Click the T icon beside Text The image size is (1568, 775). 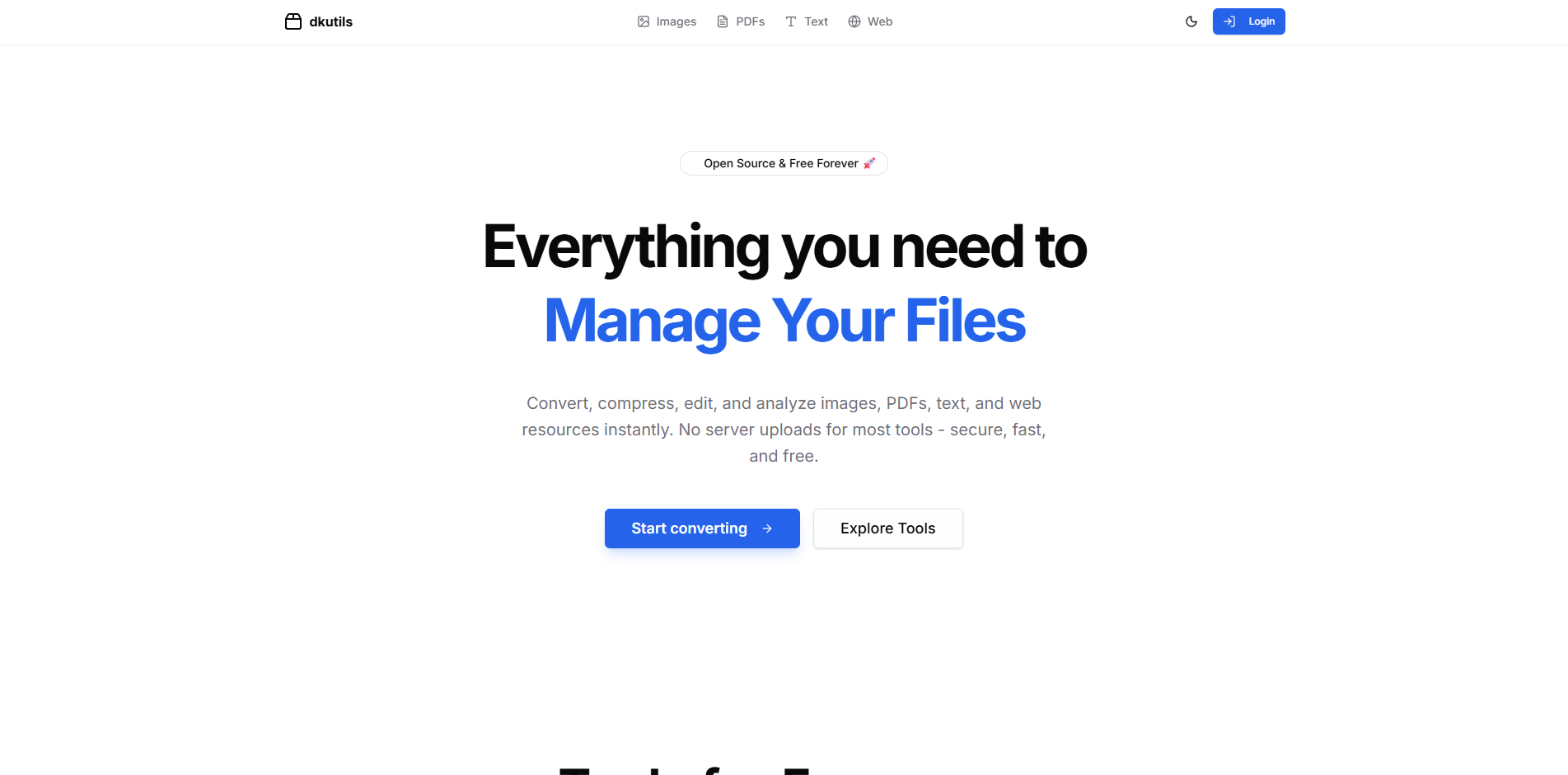pos(791,21)
